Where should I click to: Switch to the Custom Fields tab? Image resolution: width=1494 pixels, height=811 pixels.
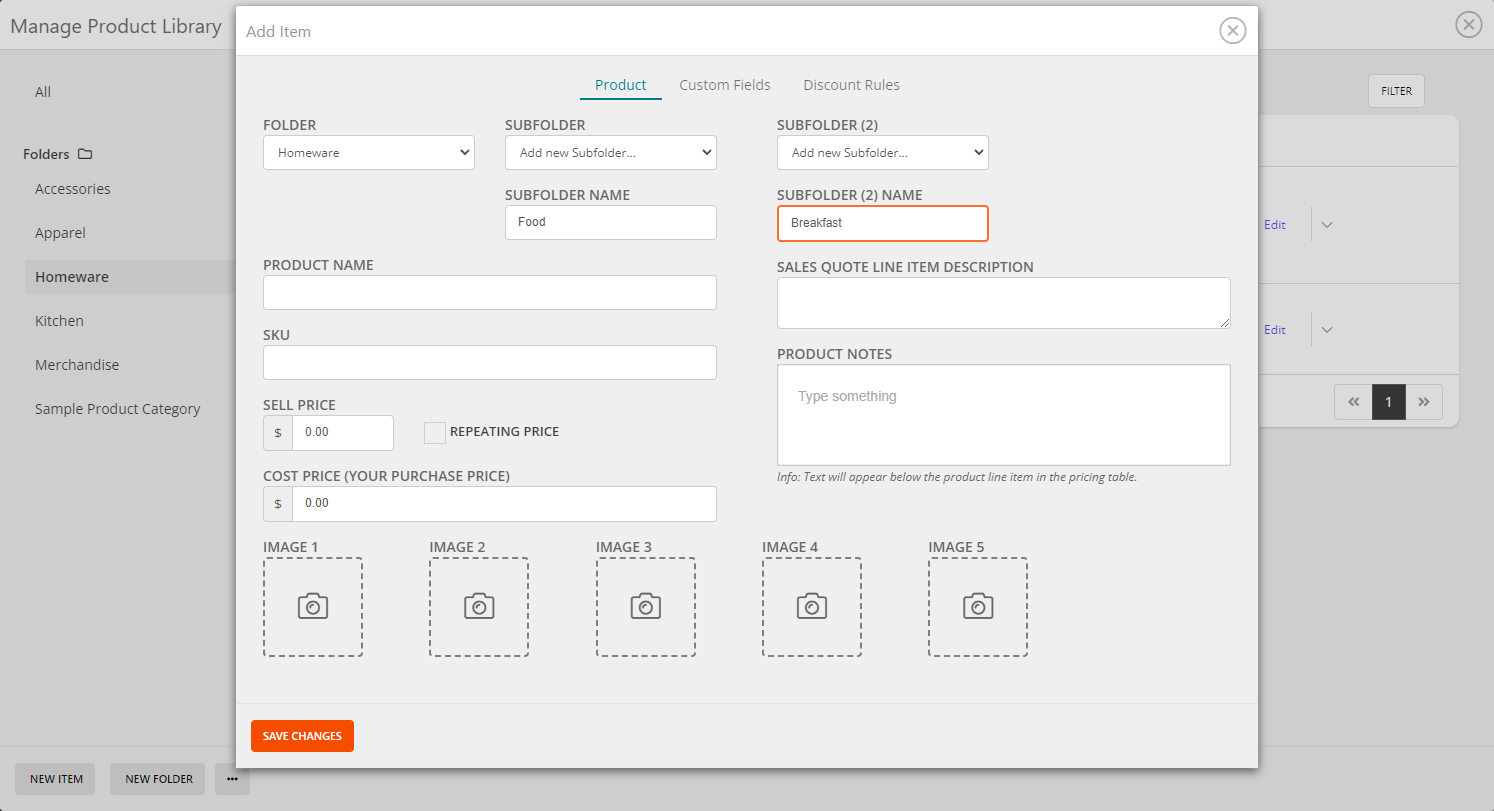point(725,85)
